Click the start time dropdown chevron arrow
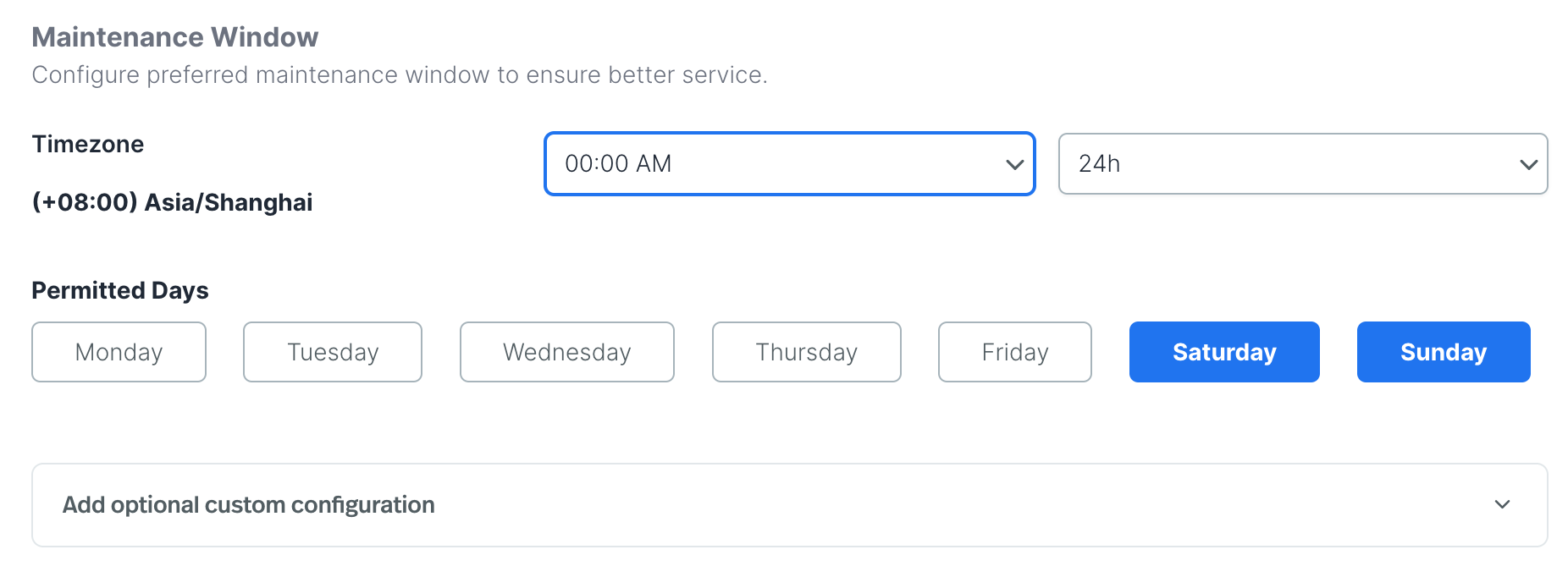 pos(1014,164)
